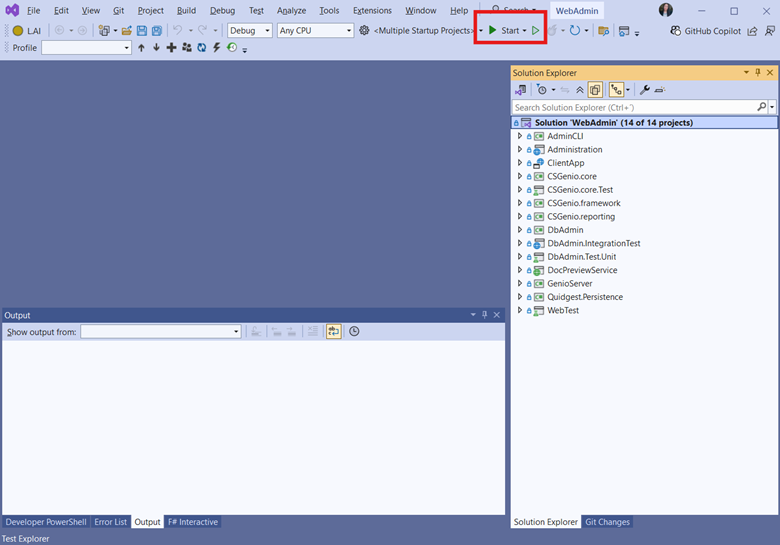
Task: Click Solution Explorer Properties wrench icon
Action: (645, 90)
